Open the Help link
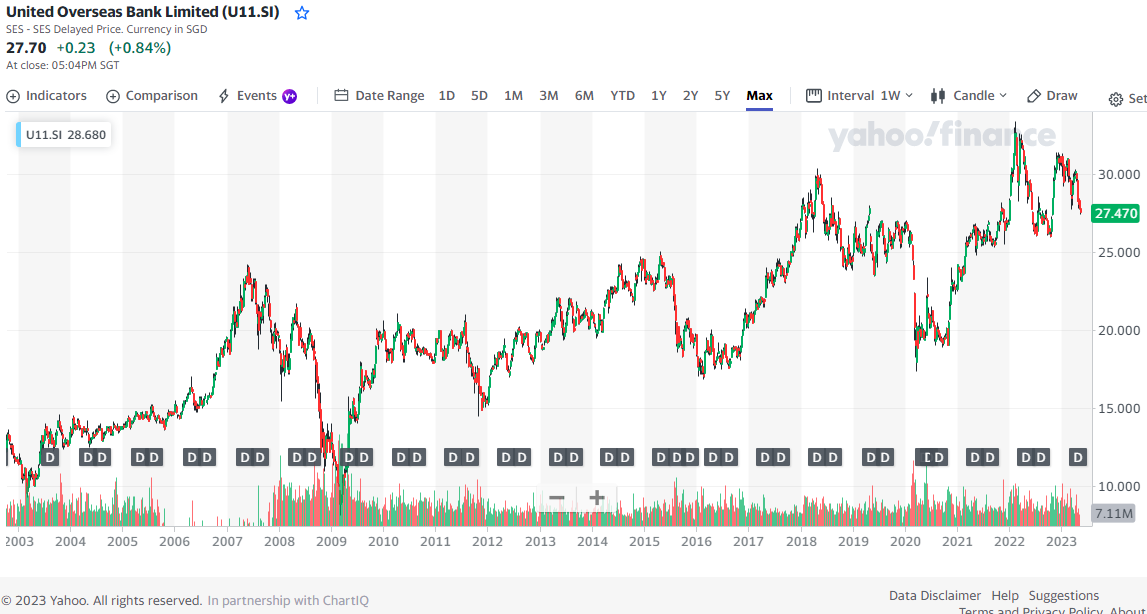 [1005, 596]
